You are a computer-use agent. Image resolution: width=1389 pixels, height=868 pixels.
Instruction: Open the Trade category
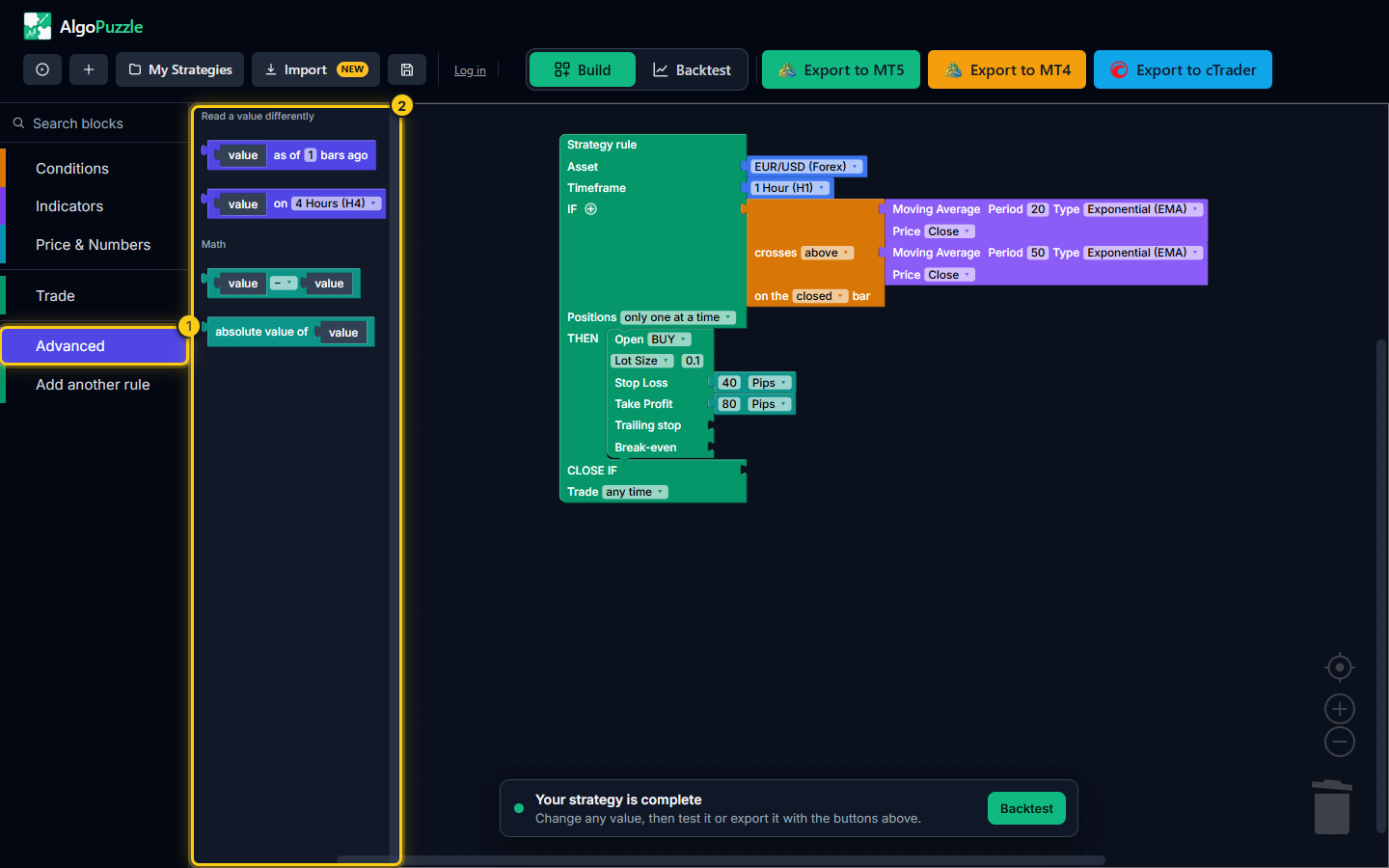click(x=95, y=296)
